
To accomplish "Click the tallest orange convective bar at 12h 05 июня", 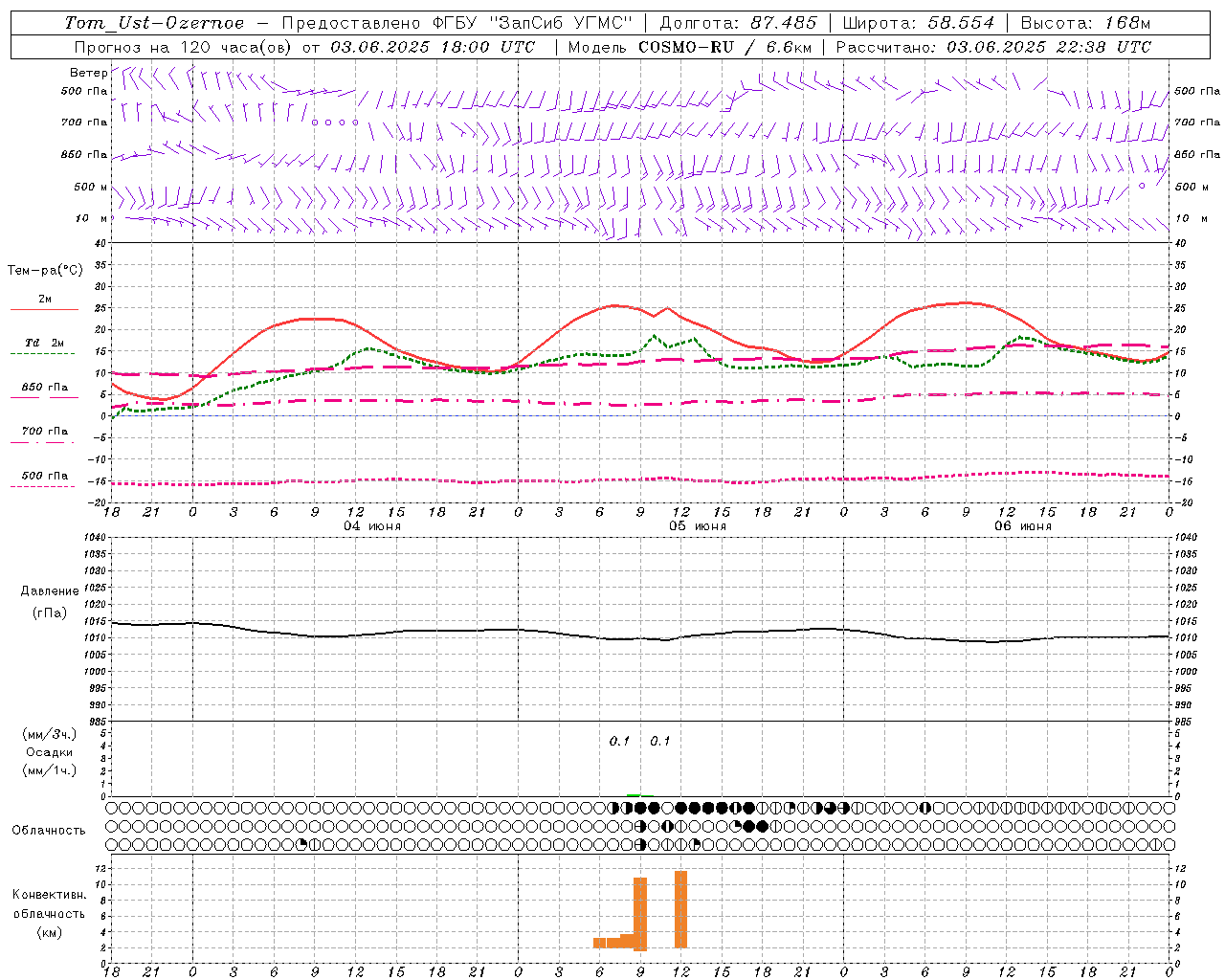I will click(680, 909).
